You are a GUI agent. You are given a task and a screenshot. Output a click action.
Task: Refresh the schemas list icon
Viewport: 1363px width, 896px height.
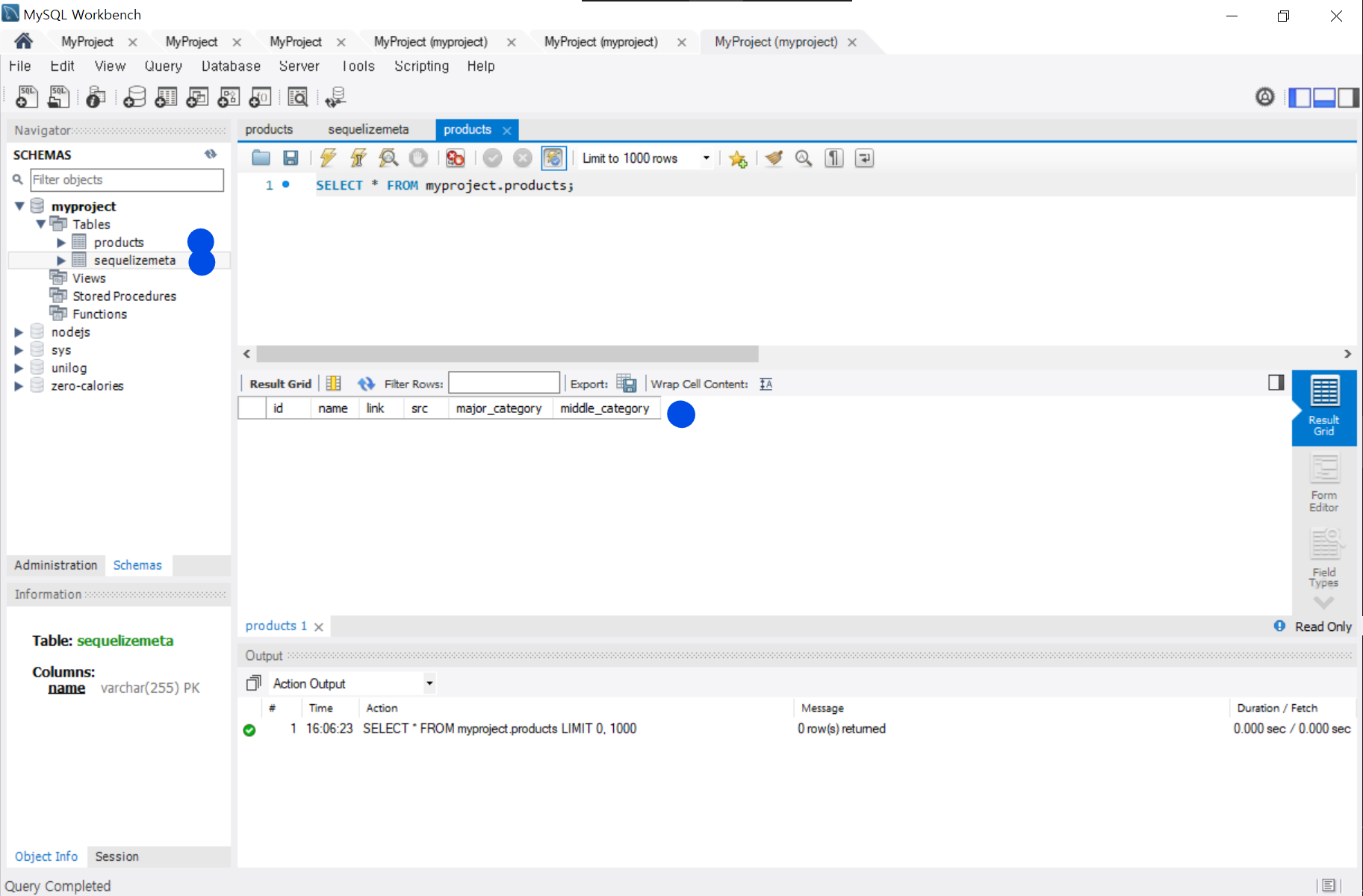[211, 155]
